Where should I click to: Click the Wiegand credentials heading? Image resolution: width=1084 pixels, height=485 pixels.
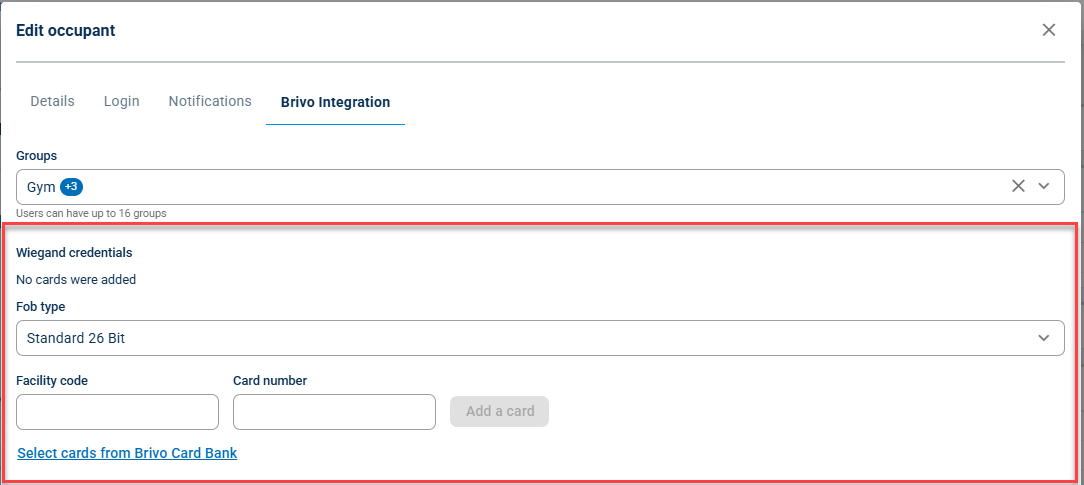coord(74,252)
